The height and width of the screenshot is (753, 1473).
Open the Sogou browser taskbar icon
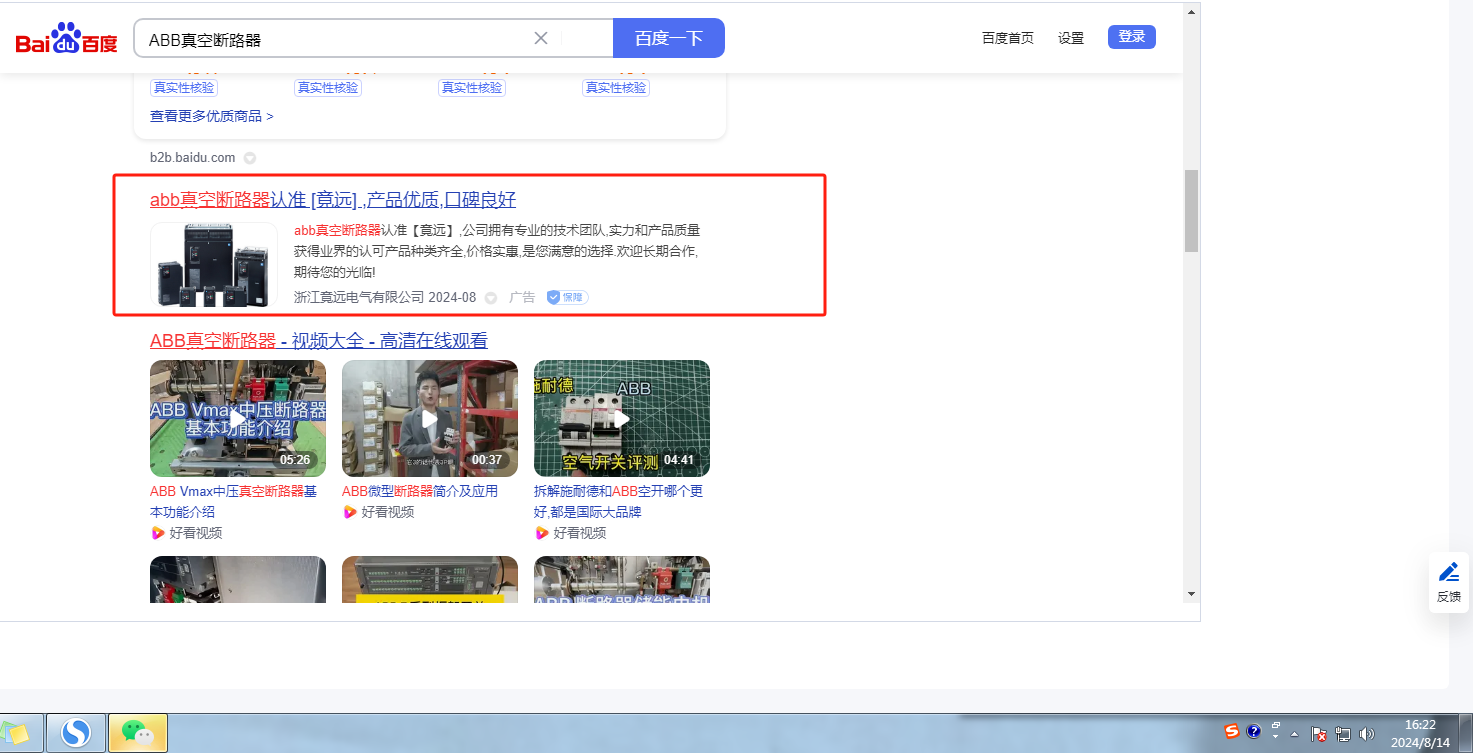[x=75, y=735]
